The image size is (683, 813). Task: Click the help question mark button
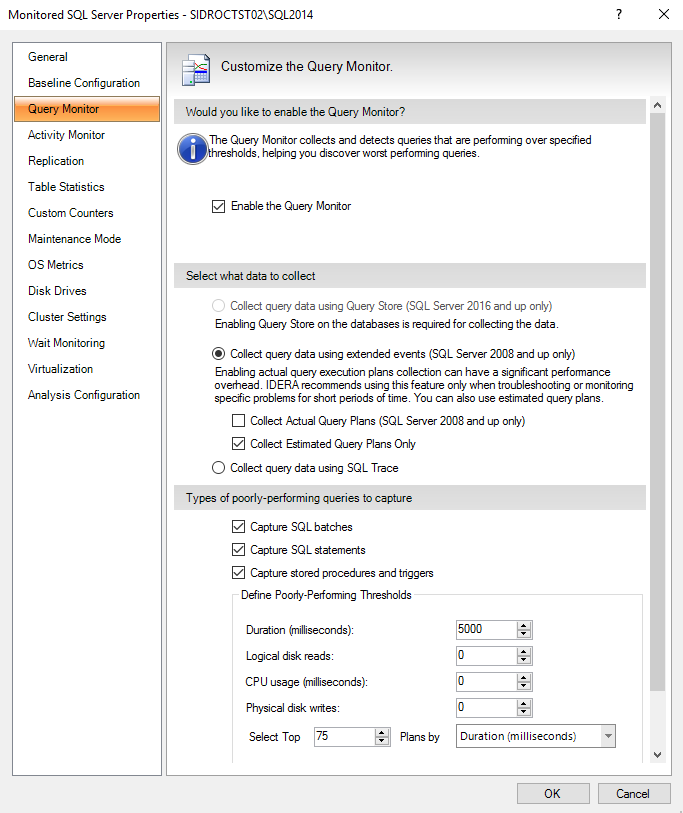pos(619,14)
